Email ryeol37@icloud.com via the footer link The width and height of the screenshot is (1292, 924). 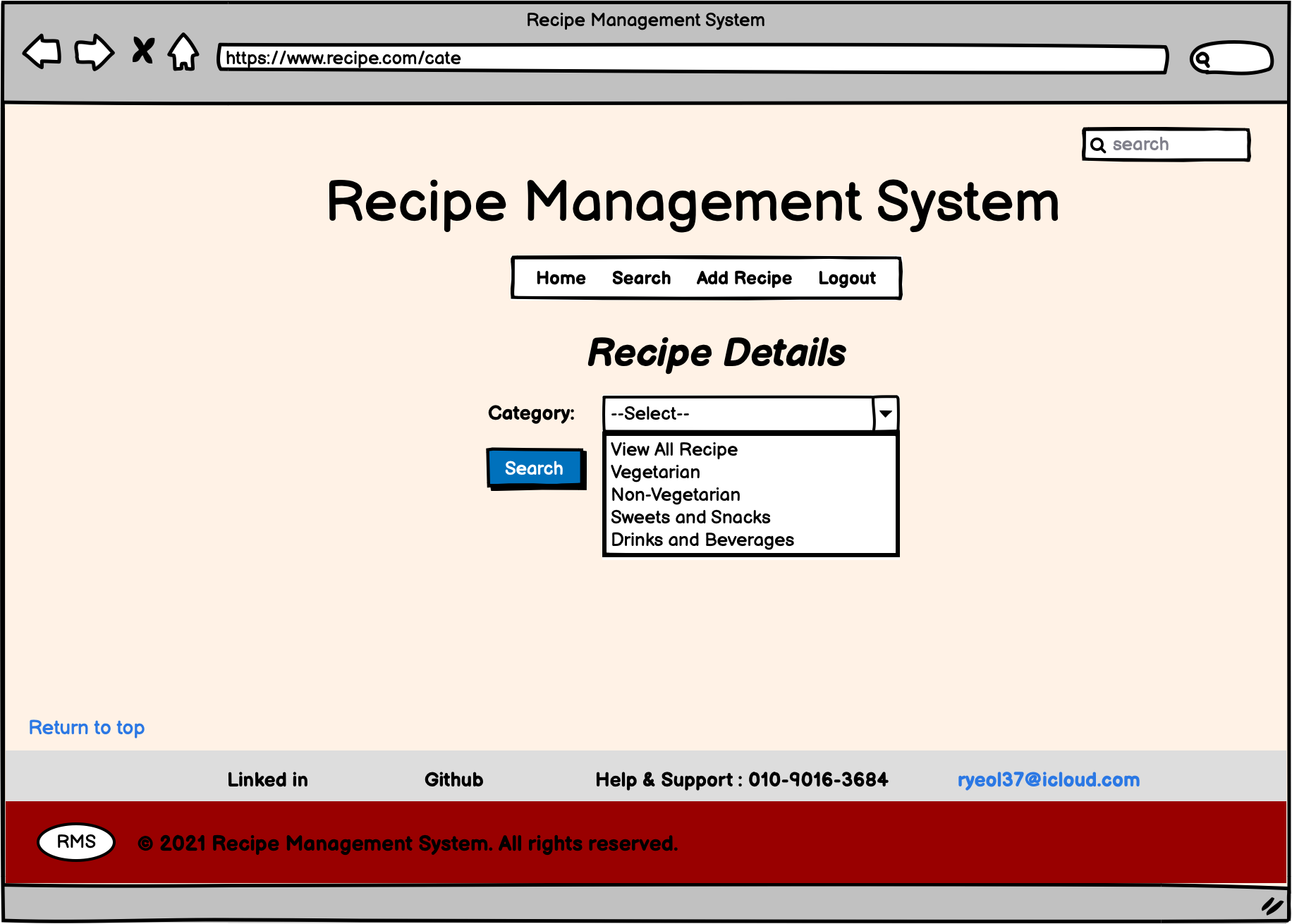tap(1049, 780)
